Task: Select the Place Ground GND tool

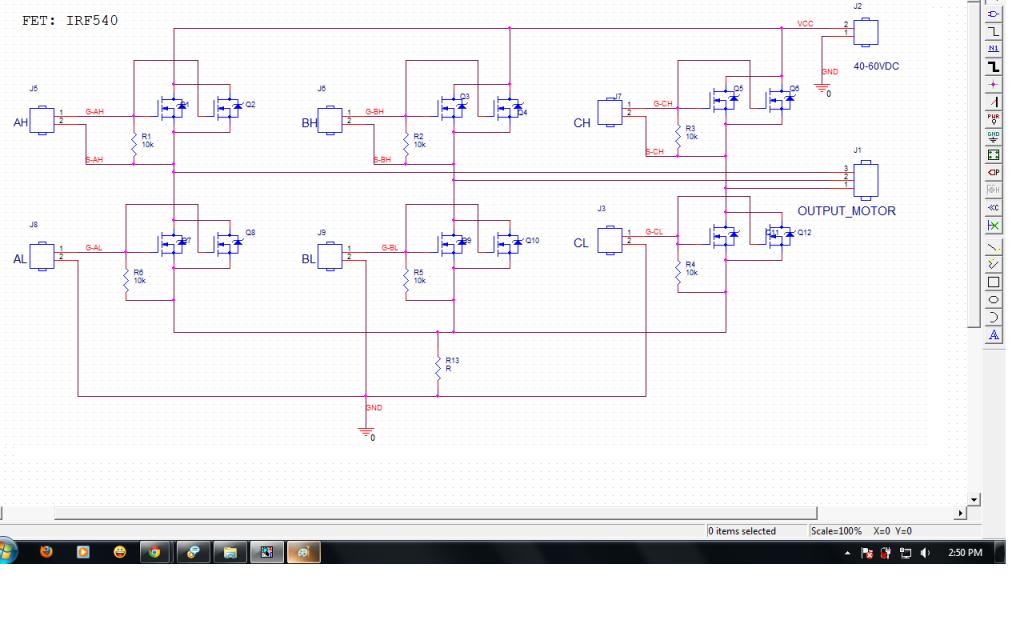Action: pyautogui.click(x=993, y=137)
